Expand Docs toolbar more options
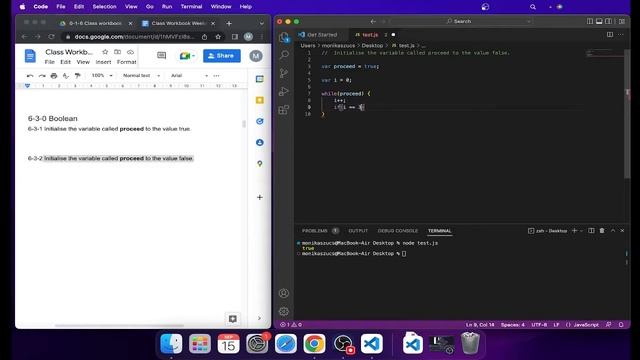Viewport: 640px width, 360px height. (216, 76)
